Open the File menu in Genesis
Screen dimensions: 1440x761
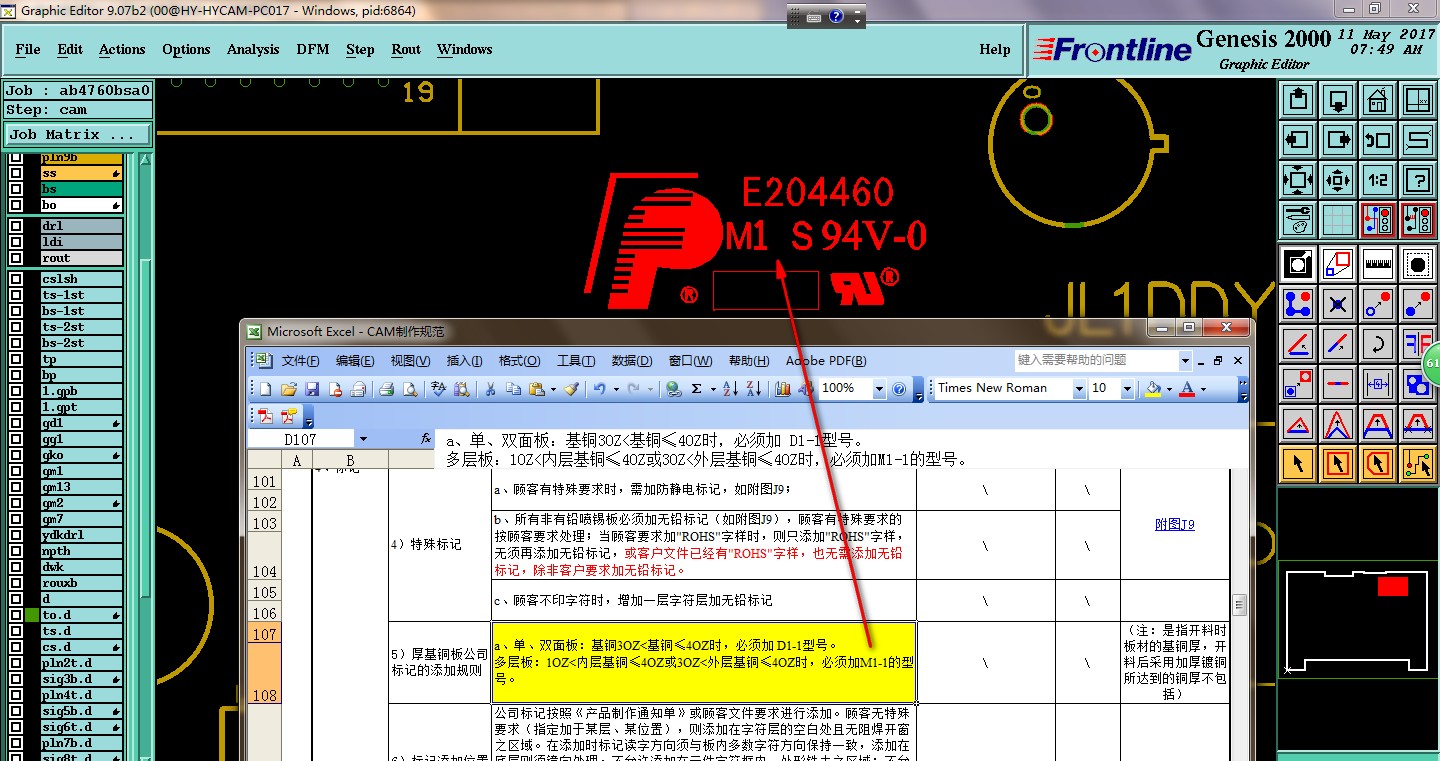click(28, 49)
